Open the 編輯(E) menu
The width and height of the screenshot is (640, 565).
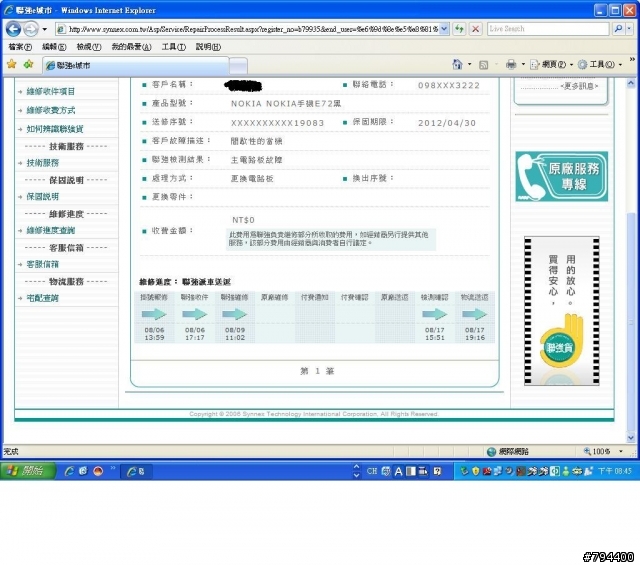[54, 47]
